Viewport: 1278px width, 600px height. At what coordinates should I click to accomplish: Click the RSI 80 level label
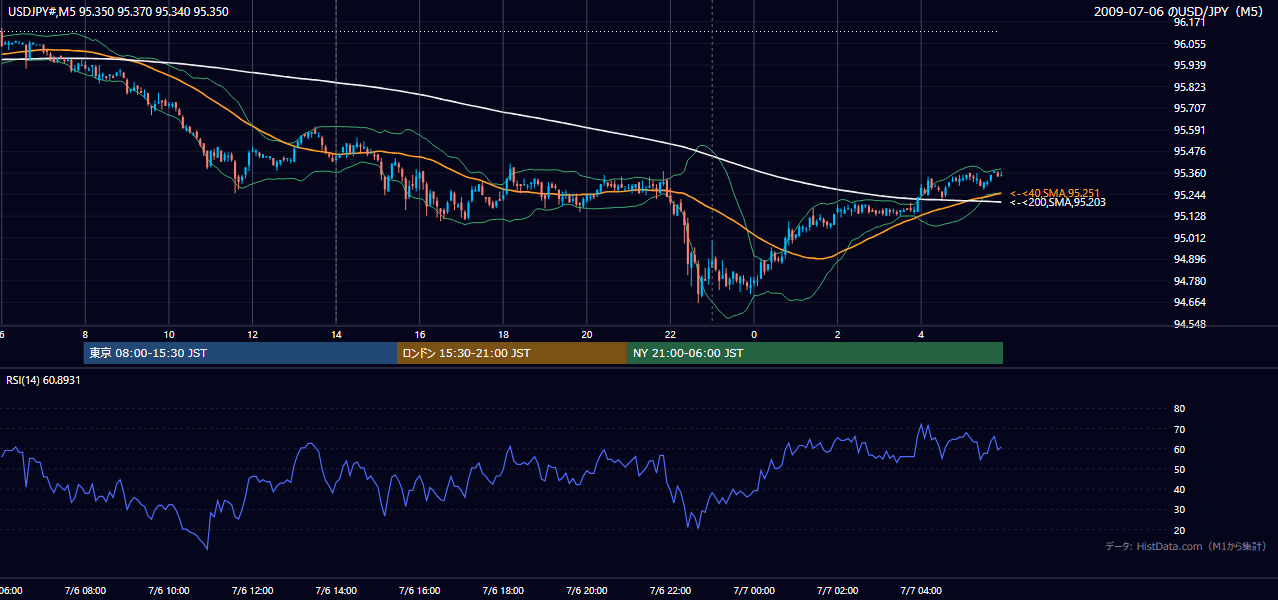1179,409
